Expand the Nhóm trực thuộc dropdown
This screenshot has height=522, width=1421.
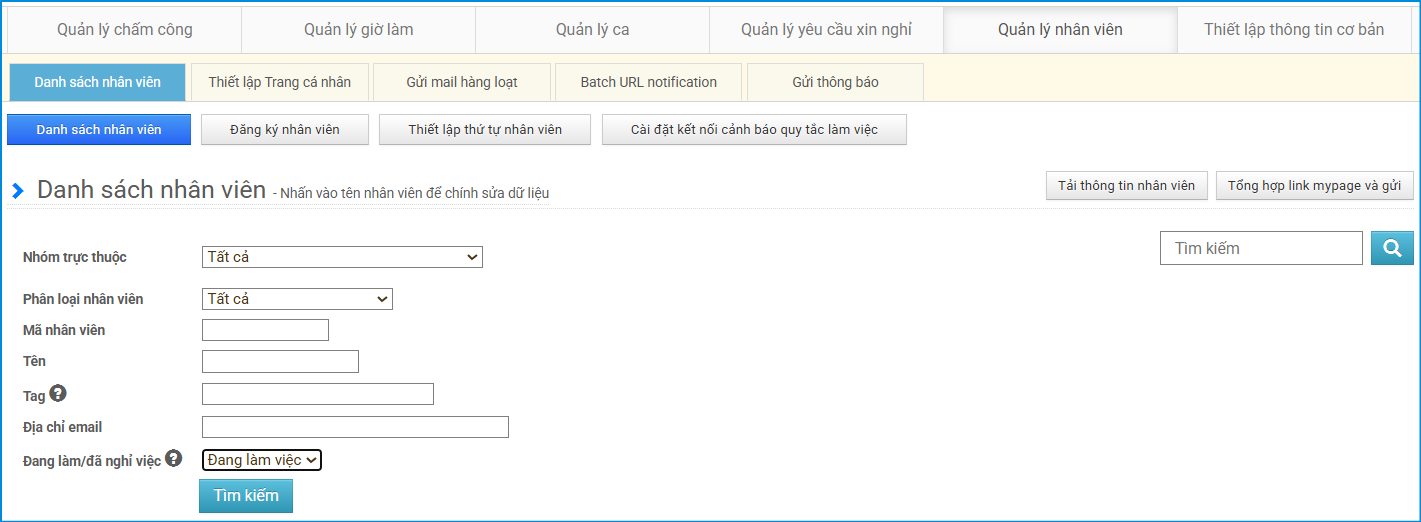pyautogui.click(x=342, y=257)
